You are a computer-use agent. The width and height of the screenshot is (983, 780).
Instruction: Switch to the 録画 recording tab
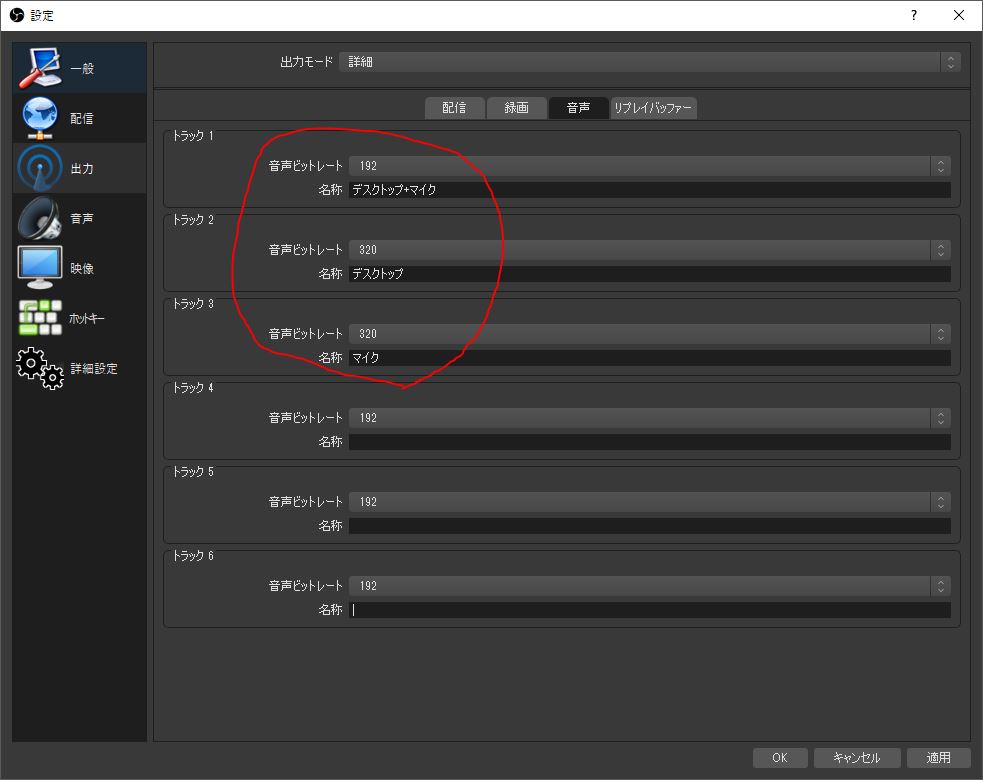coord(517,108)
